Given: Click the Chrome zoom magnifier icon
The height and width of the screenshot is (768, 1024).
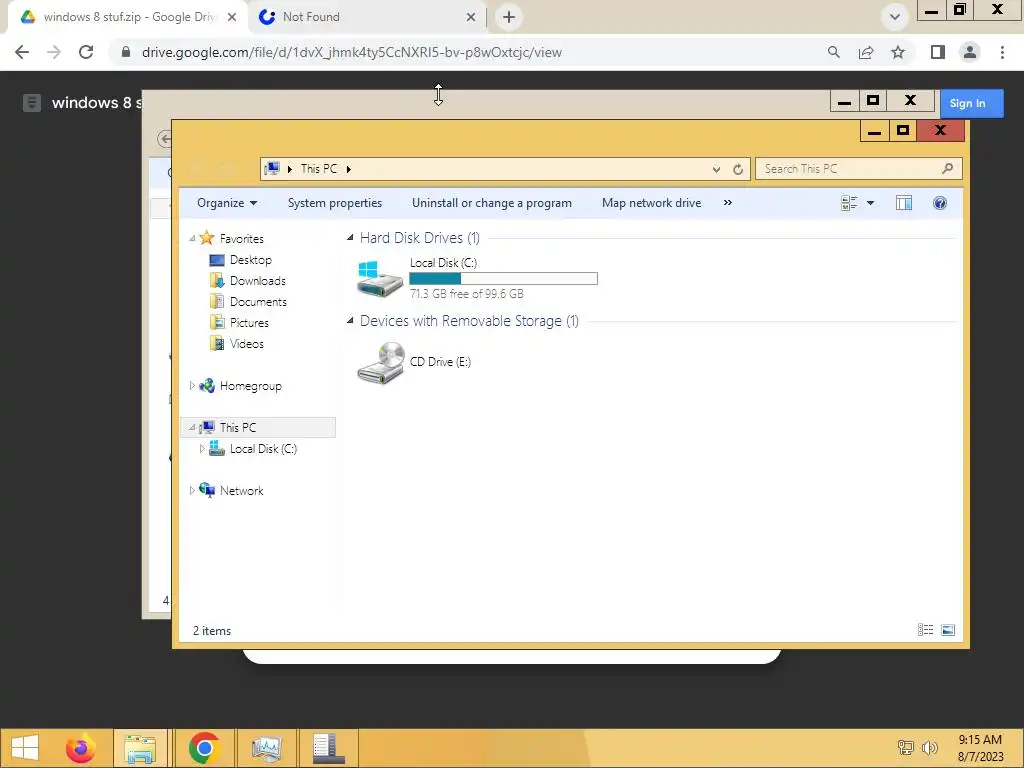Looking at the screenshot, I should pyautogui.click(x=834, y=52).
